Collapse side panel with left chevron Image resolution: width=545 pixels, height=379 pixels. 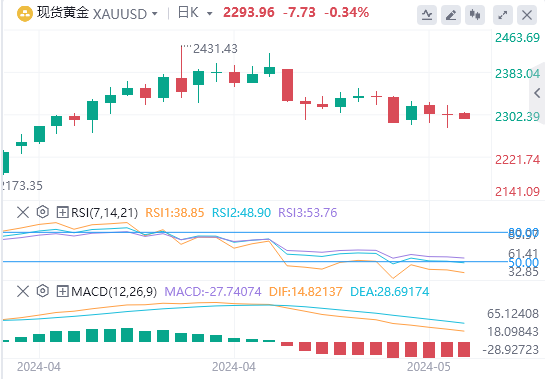[537, 93]
